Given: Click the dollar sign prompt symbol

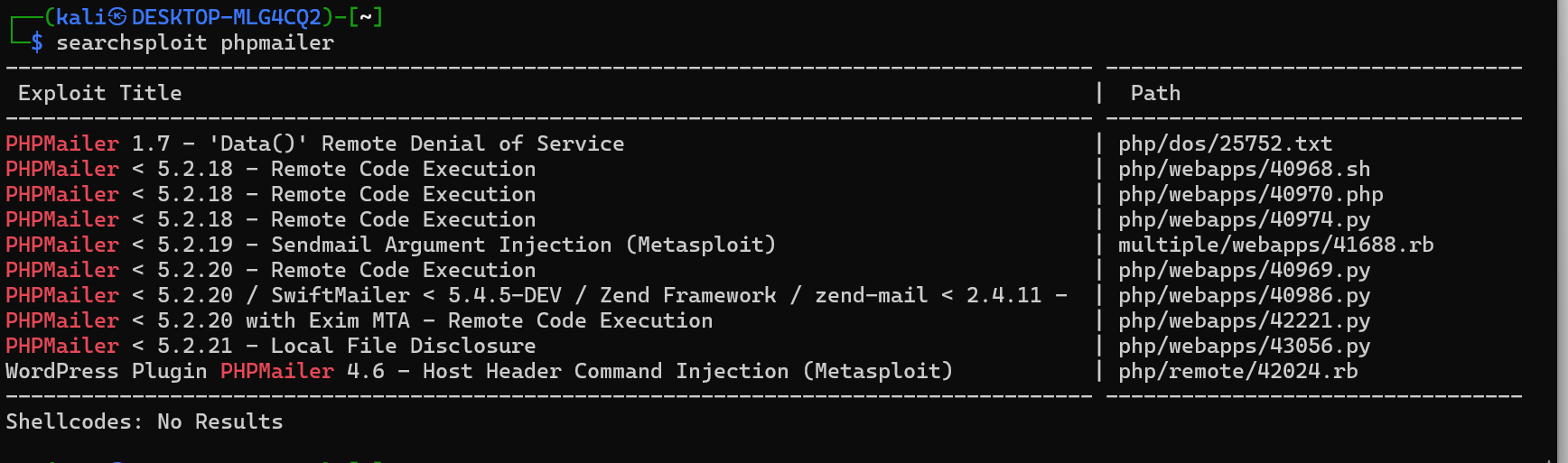Looking at the screenshot, I should 37,42.
